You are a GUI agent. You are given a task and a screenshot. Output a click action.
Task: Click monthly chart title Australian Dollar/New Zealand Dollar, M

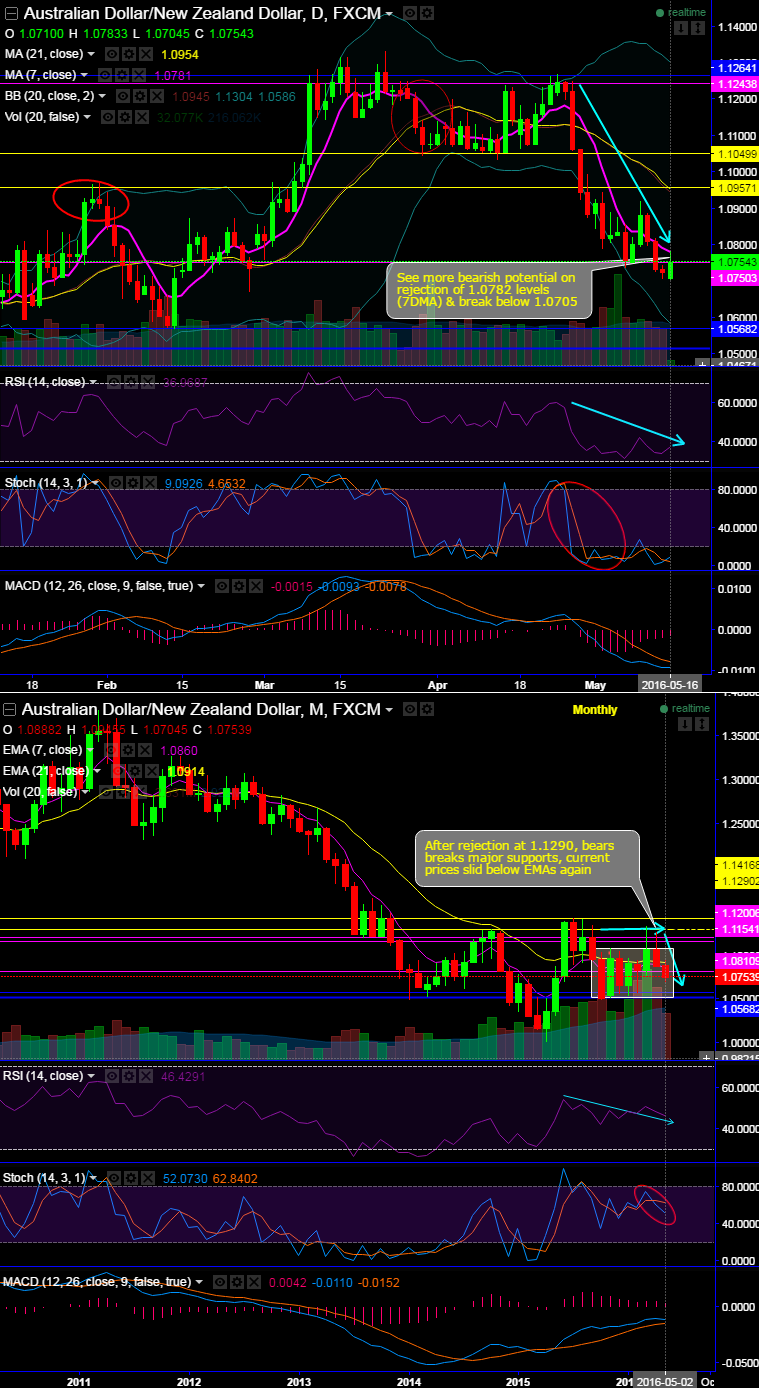(200, 709)
